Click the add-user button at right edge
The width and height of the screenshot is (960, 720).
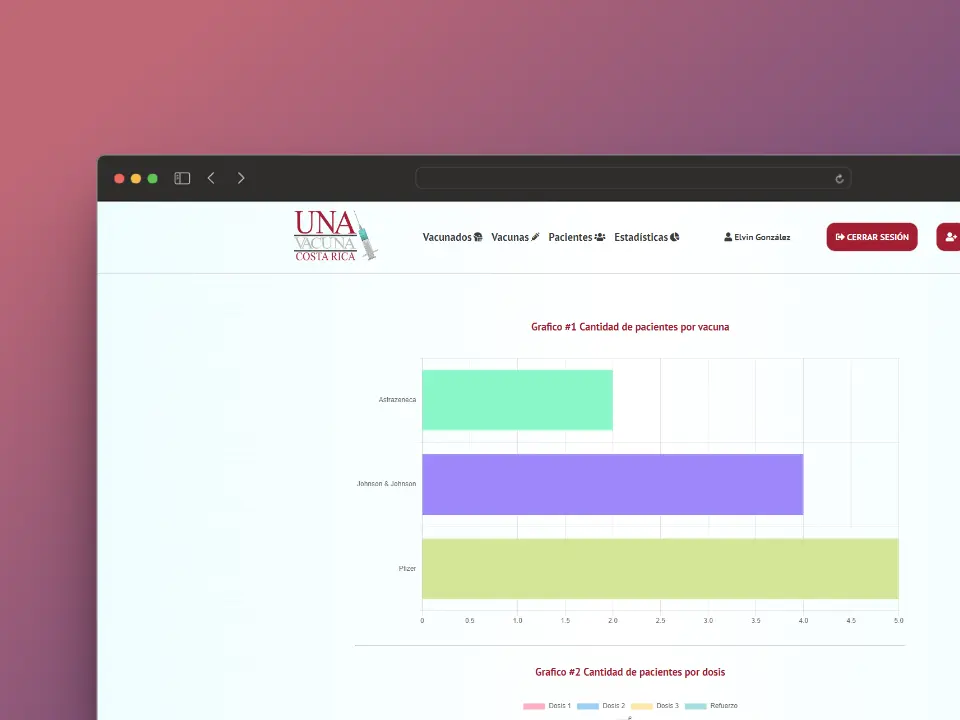tap(949, 237)
